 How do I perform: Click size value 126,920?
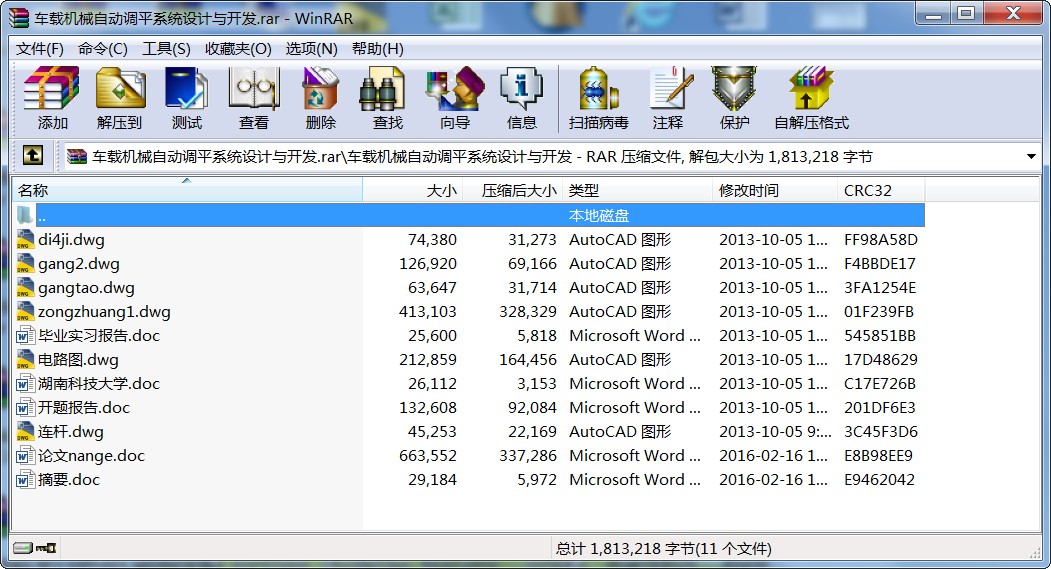point(428,263)
